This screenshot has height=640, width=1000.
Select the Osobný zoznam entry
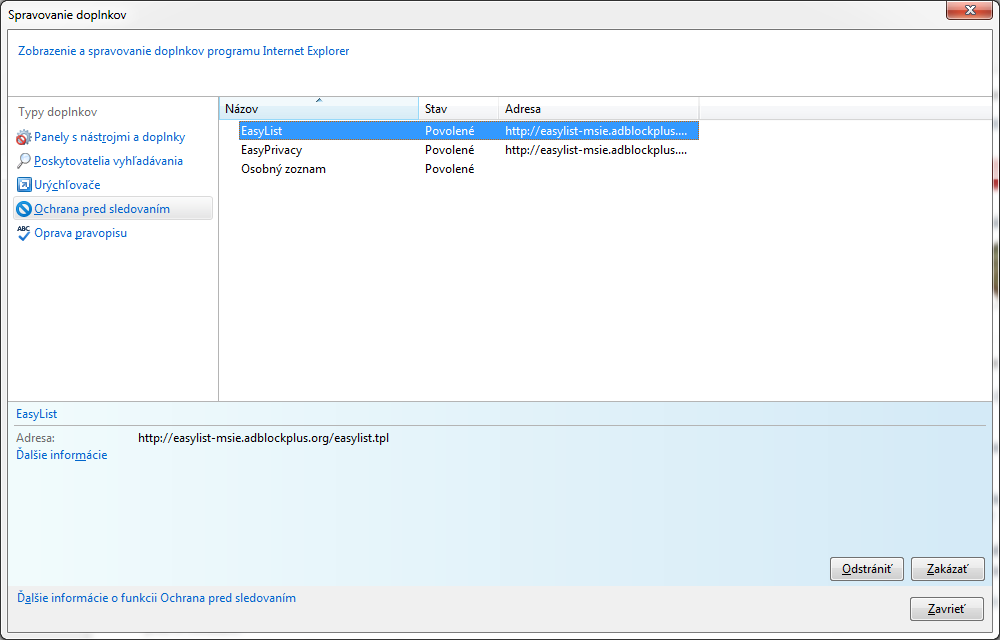pos(283,169)
